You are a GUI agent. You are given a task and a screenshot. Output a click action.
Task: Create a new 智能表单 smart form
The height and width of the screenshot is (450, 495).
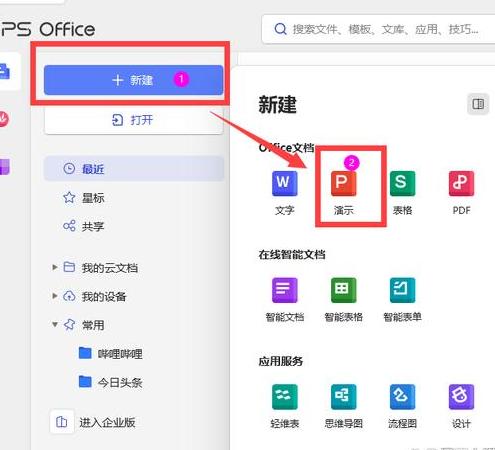pos(402,299)
